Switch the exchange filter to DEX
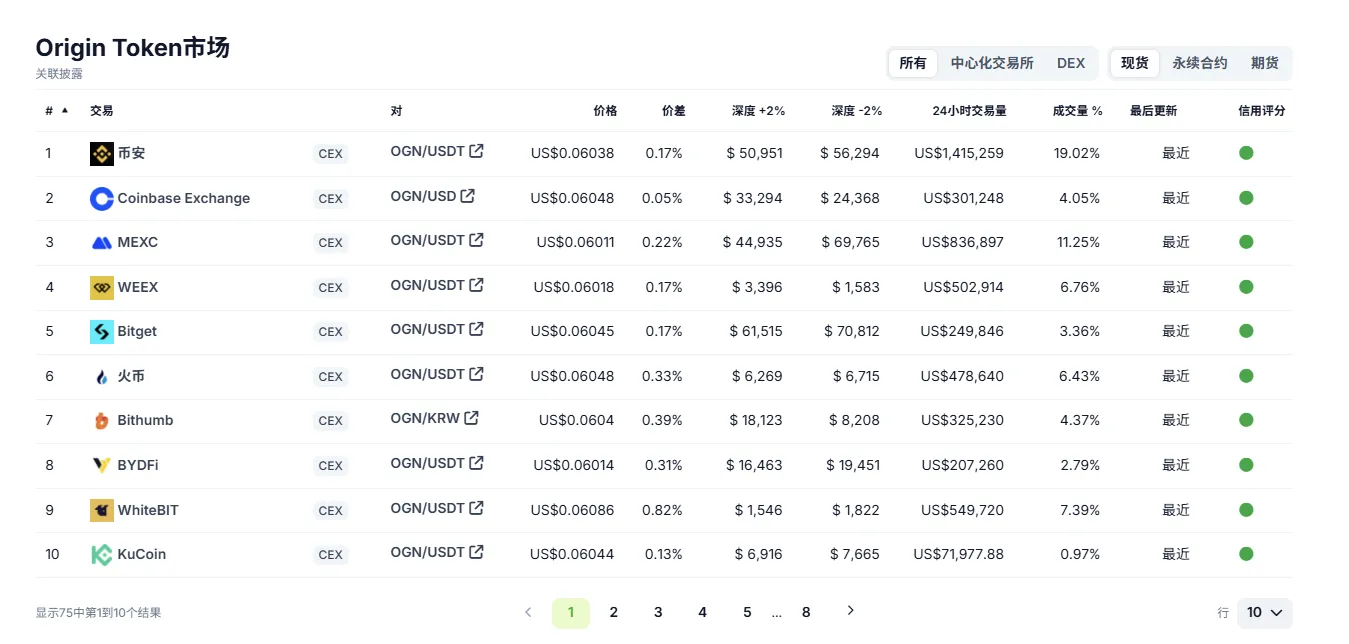Viewport: 1349px width, 644px height. click(1070, 63)
